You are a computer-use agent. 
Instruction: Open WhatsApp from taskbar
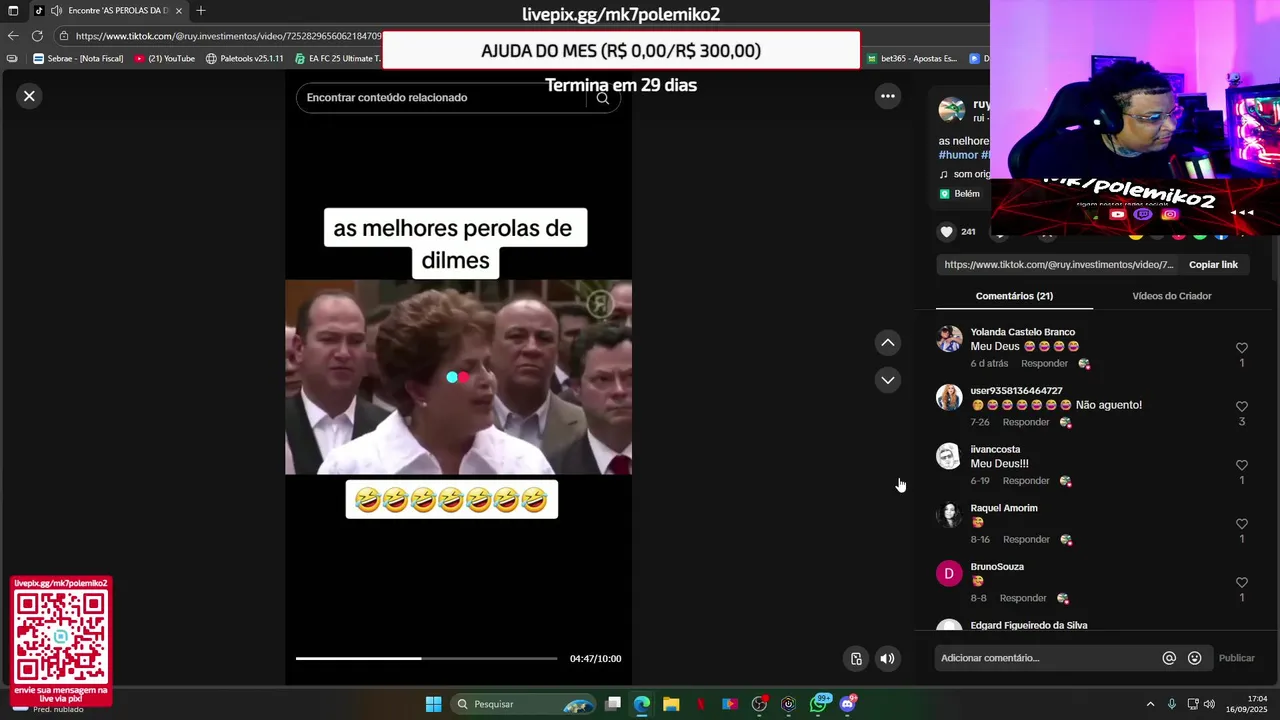819,704
